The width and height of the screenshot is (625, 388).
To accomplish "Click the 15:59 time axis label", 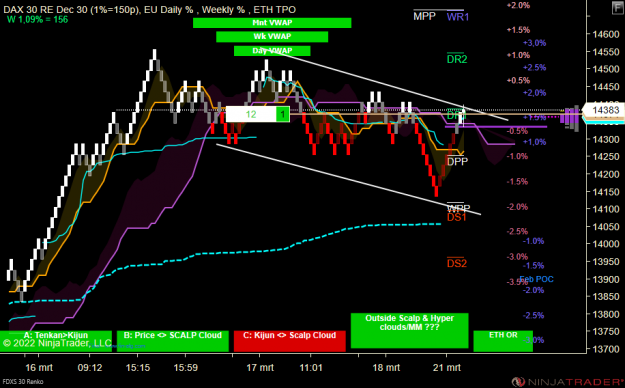I will [x=186, y=367].
